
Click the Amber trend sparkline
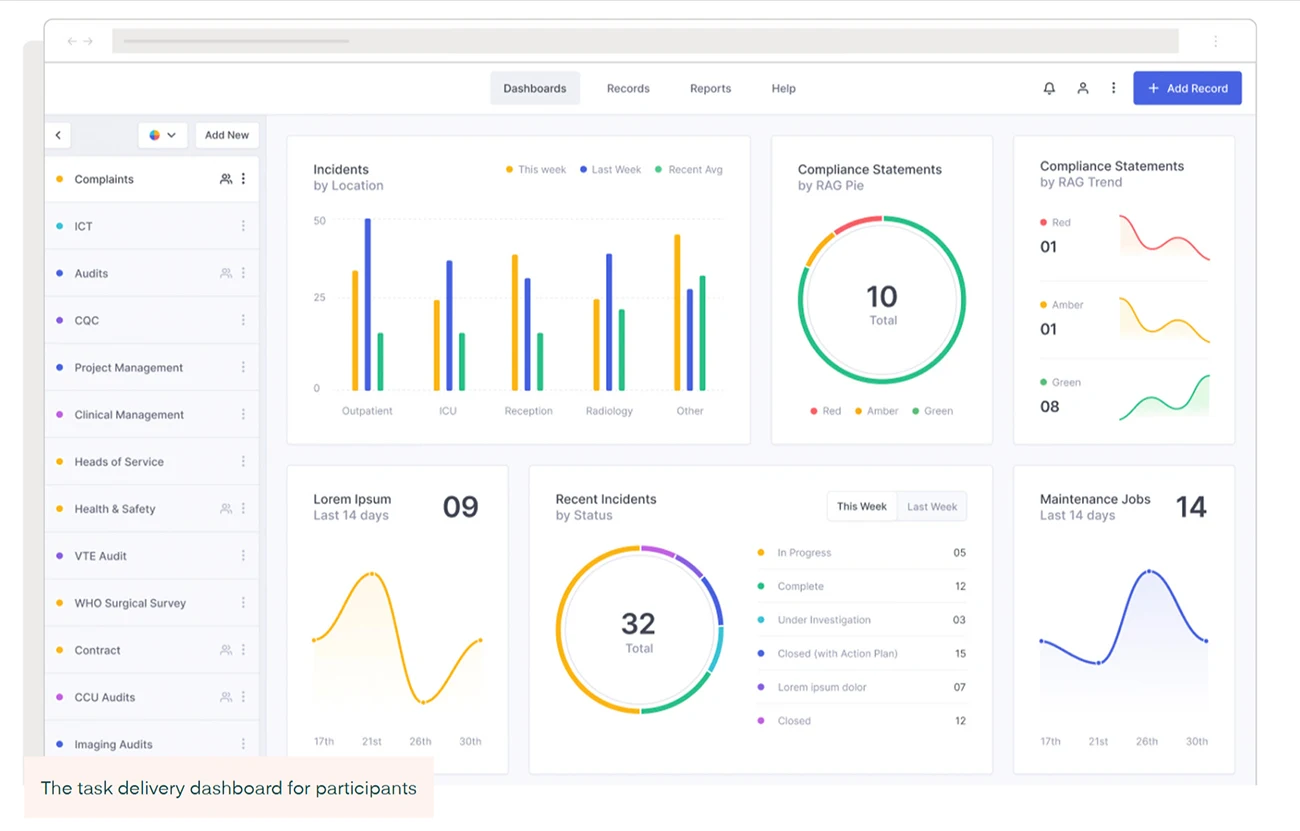tap(1164, 320)
